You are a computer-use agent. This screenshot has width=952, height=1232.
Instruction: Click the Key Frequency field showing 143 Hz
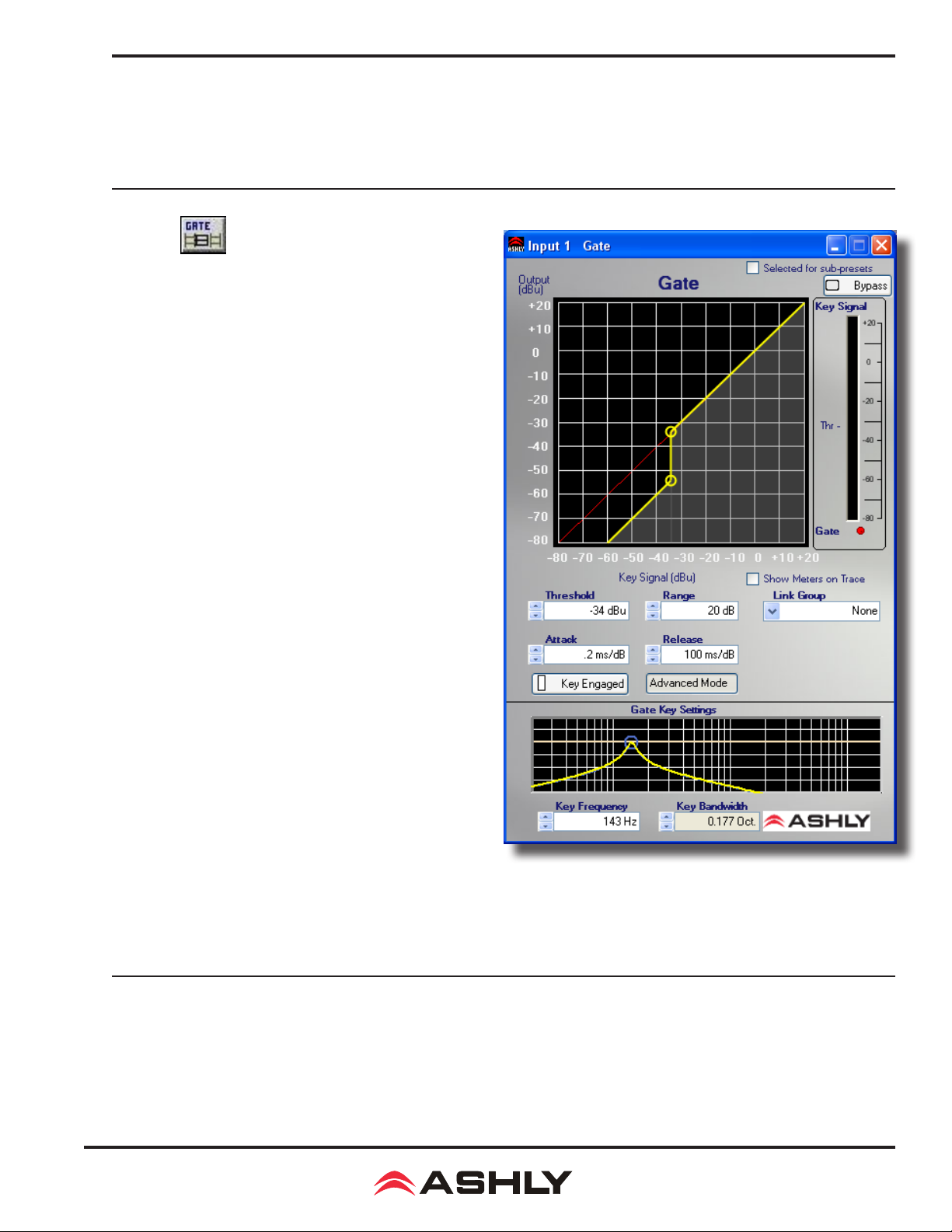597,822
